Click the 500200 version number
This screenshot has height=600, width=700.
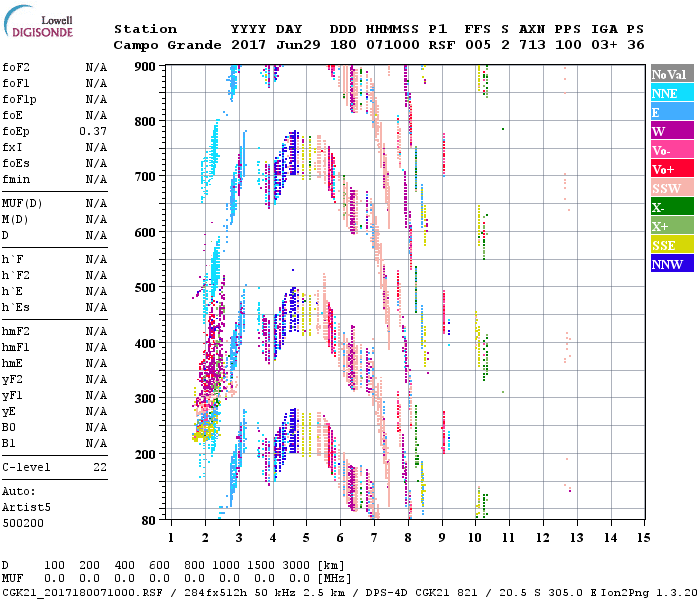[x=23, y=524]
